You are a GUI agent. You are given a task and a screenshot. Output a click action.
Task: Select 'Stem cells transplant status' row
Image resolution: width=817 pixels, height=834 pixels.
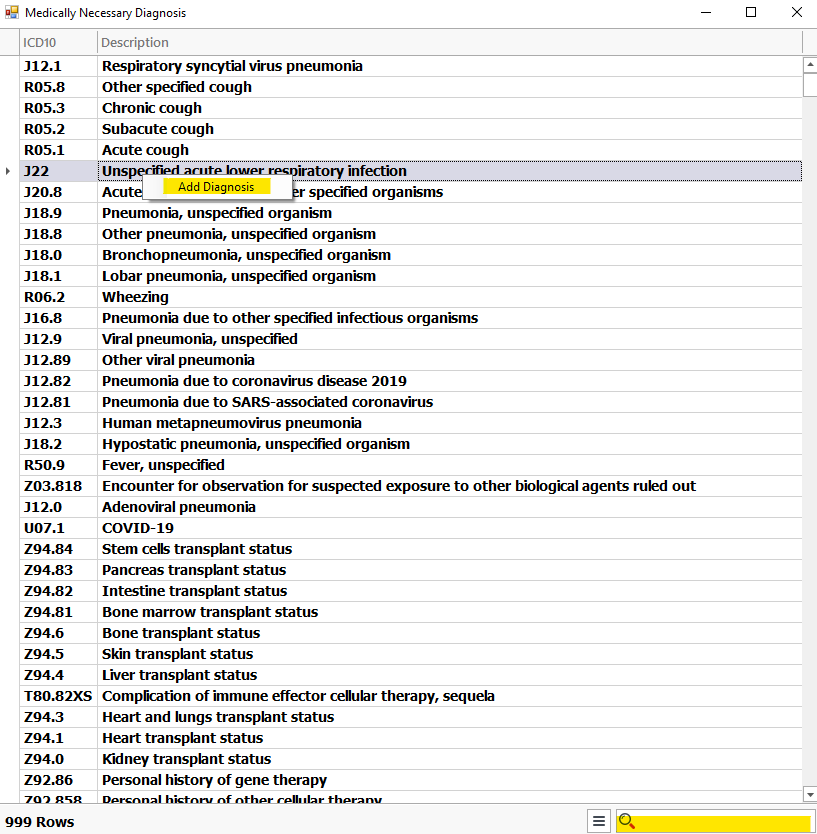411,549
